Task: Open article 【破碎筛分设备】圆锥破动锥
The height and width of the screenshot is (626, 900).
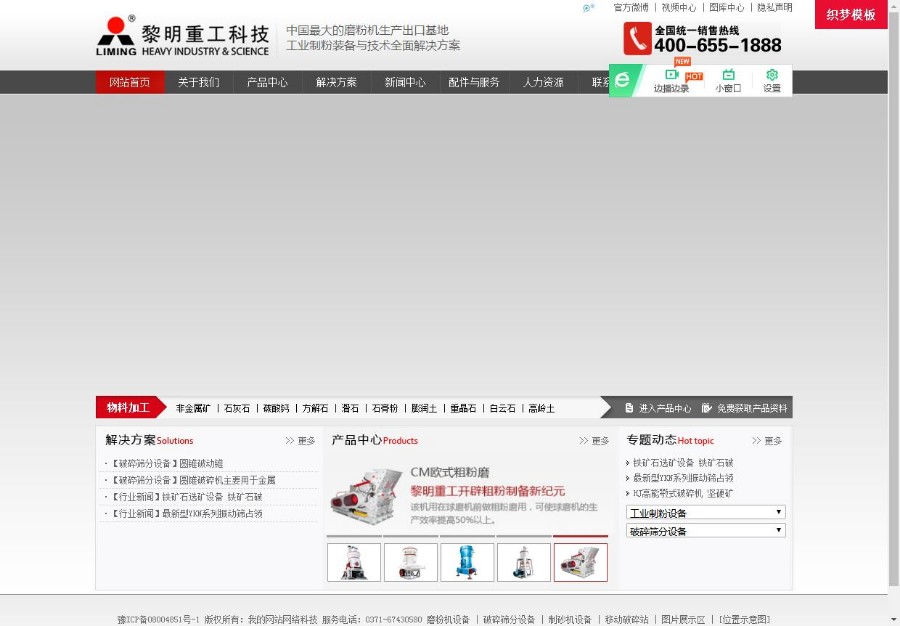Action: point(166,463)
